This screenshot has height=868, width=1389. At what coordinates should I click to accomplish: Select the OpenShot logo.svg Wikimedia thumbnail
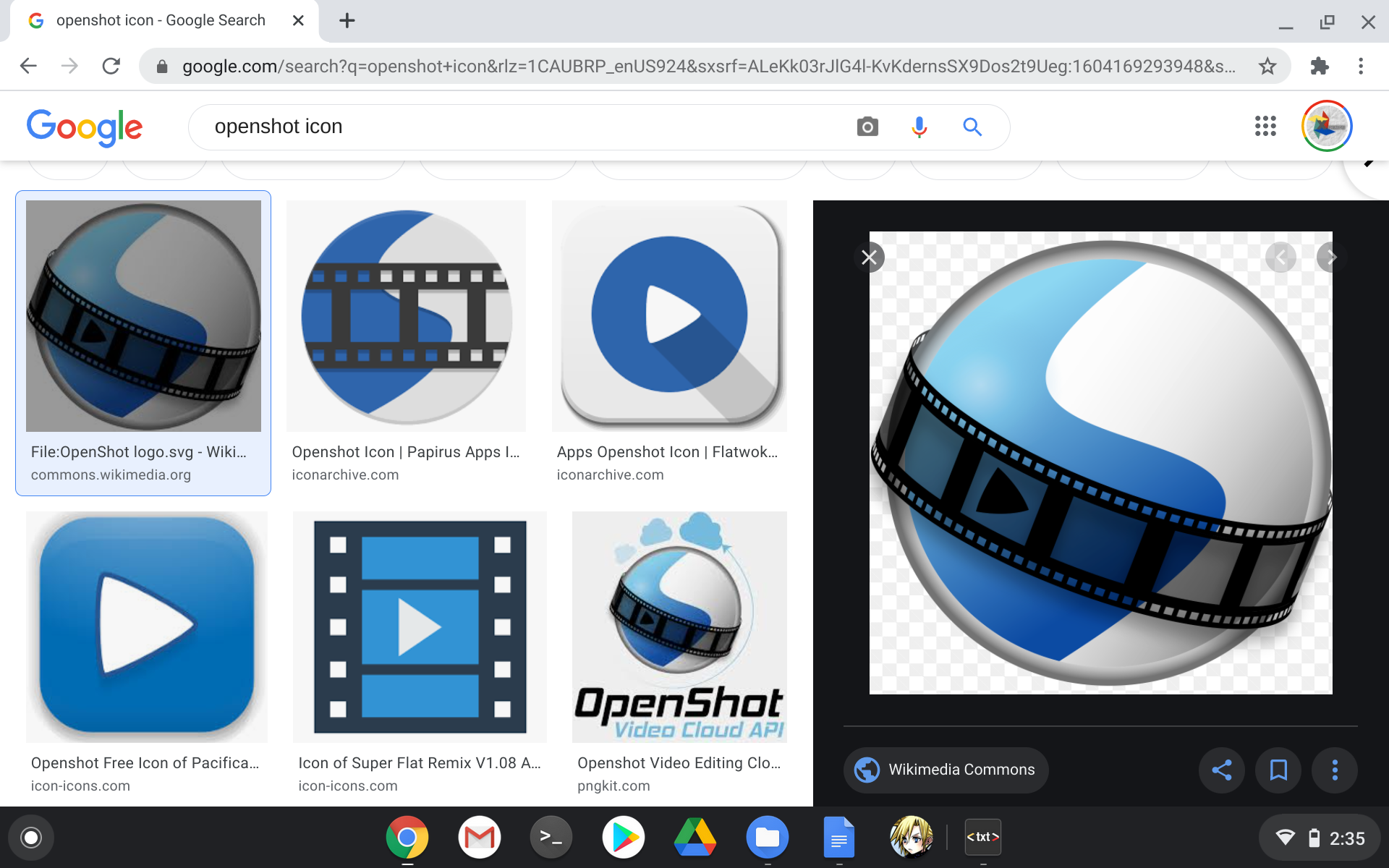tap(143, 316)
